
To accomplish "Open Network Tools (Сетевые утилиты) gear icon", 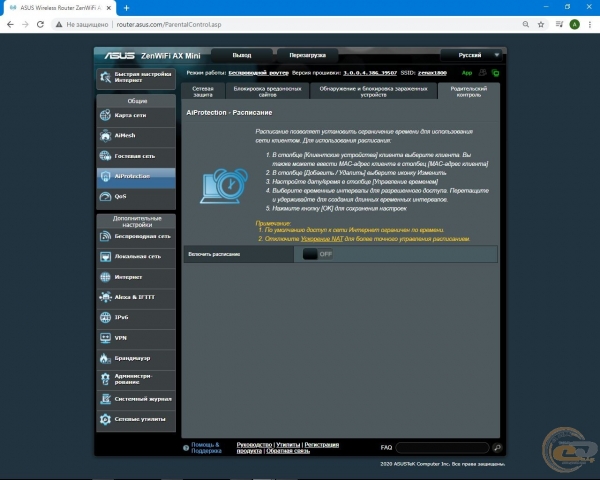I will pyautogui.click(x=105, y=419).
